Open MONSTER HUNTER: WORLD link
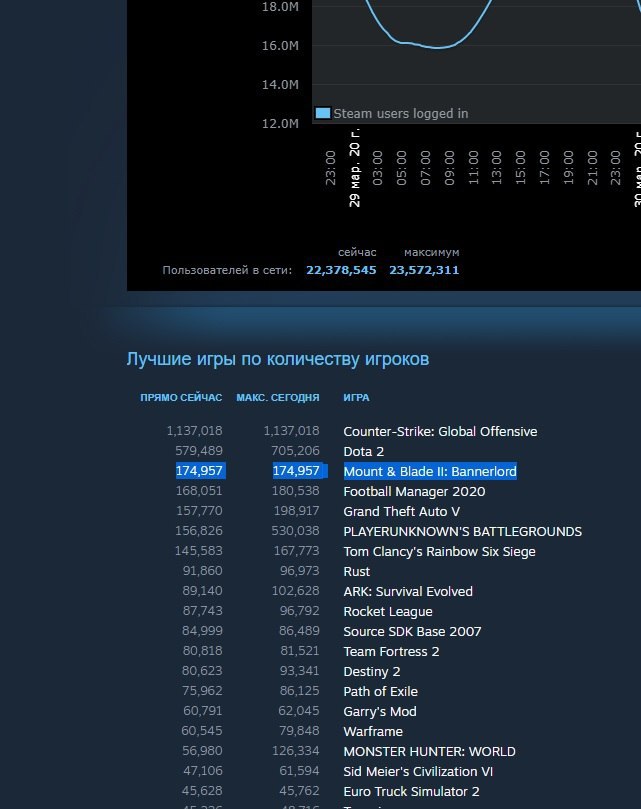 pyautogui.click(x=429, y=752)
